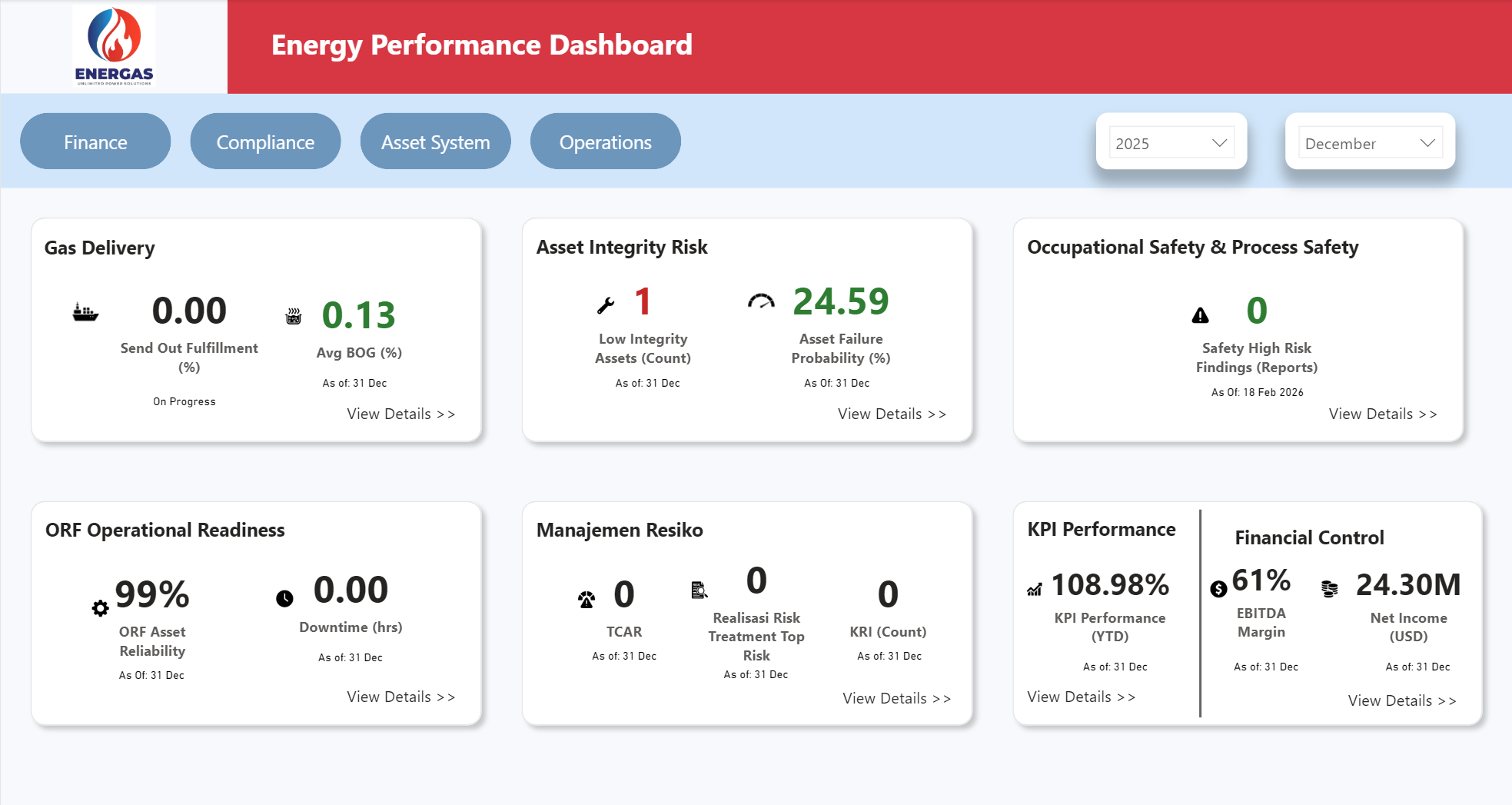
Task: Click the As Of: 18 Feb 2026 date
Action: pos(1258,392)
